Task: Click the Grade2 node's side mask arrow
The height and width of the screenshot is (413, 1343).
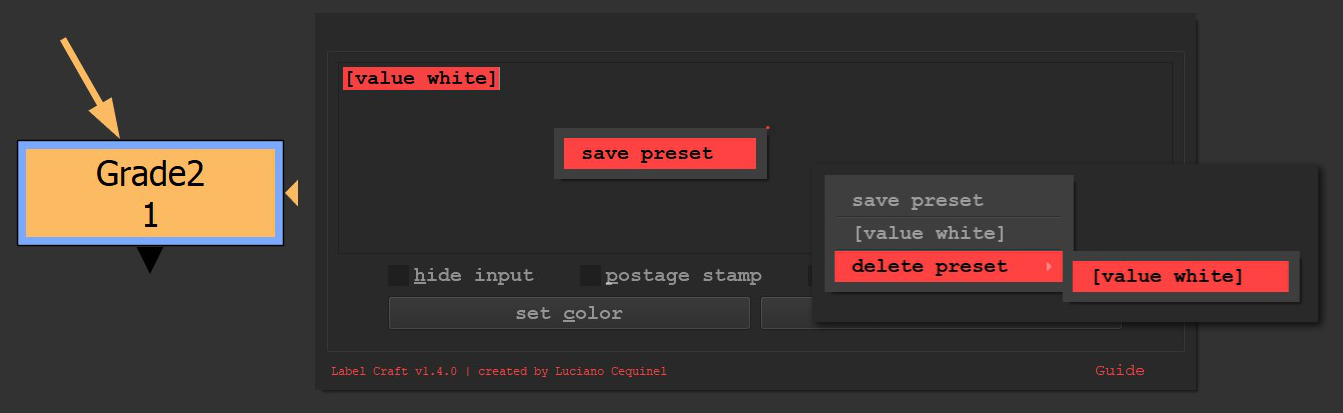Action: coord(292,193)
